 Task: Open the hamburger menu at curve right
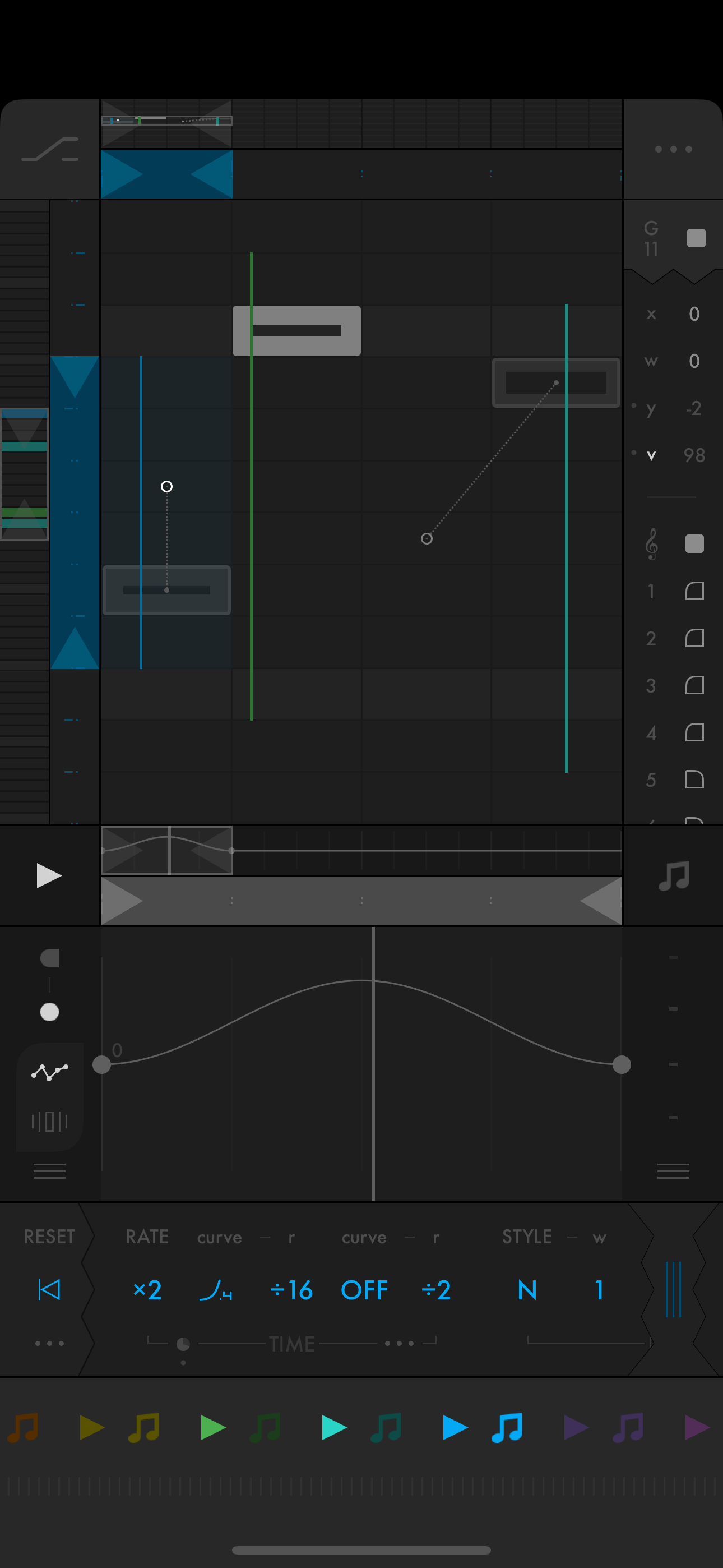pyautogui.click(x=673, y=1170)
